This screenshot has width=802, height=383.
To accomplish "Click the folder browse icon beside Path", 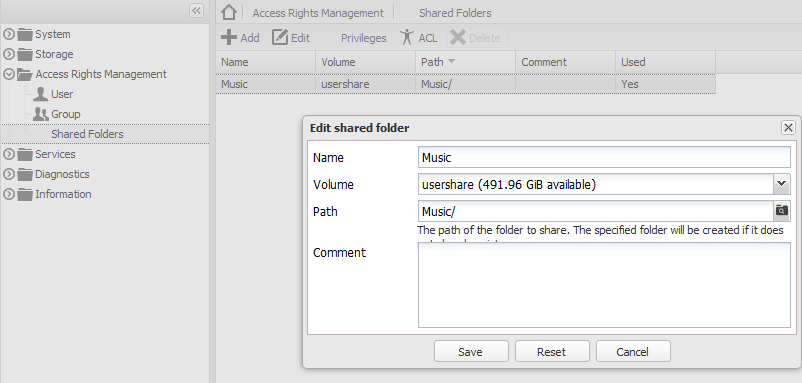I will click(781, 211).
